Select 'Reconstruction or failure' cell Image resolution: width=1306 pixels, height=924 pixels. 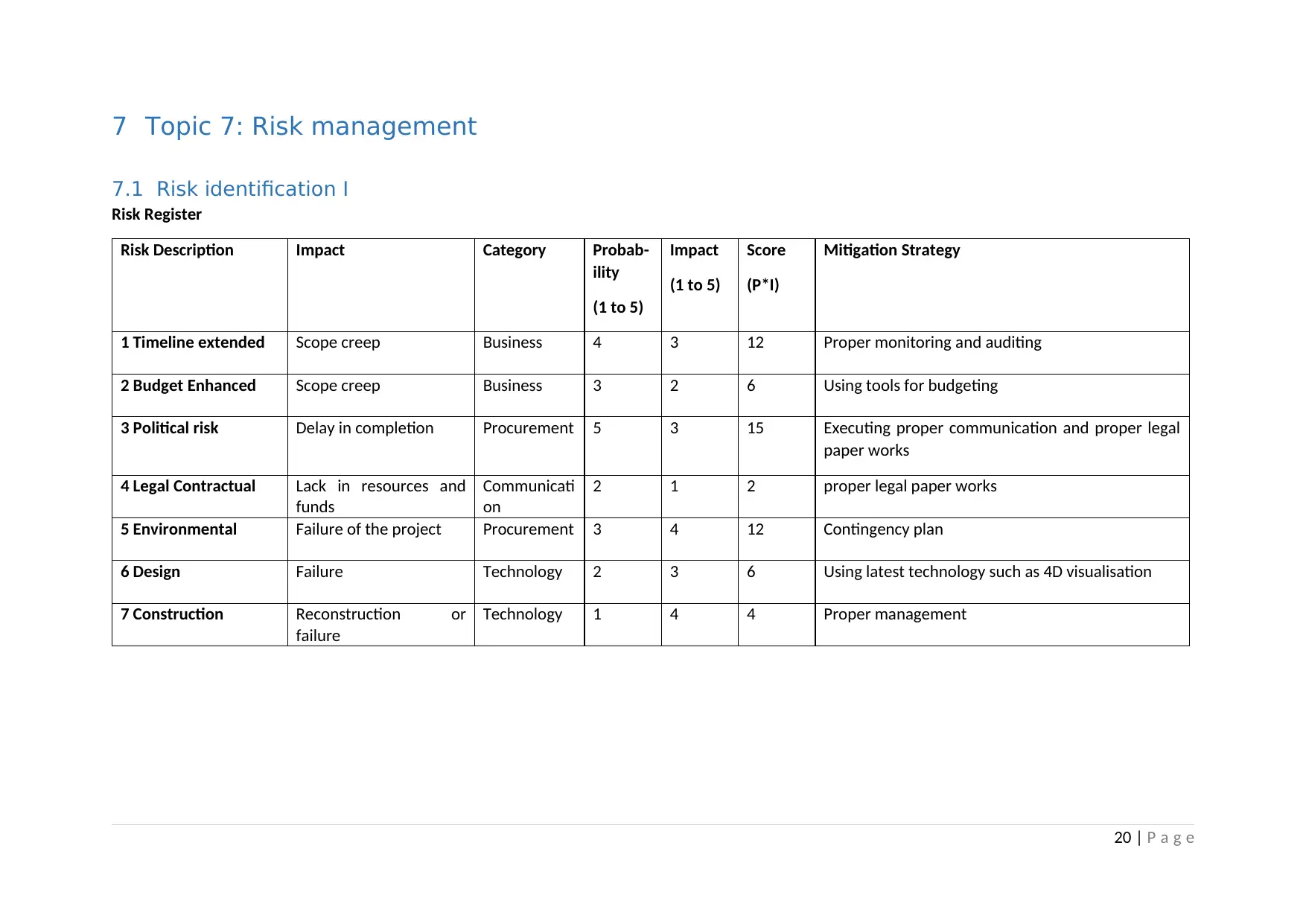(x=380, y=625)
